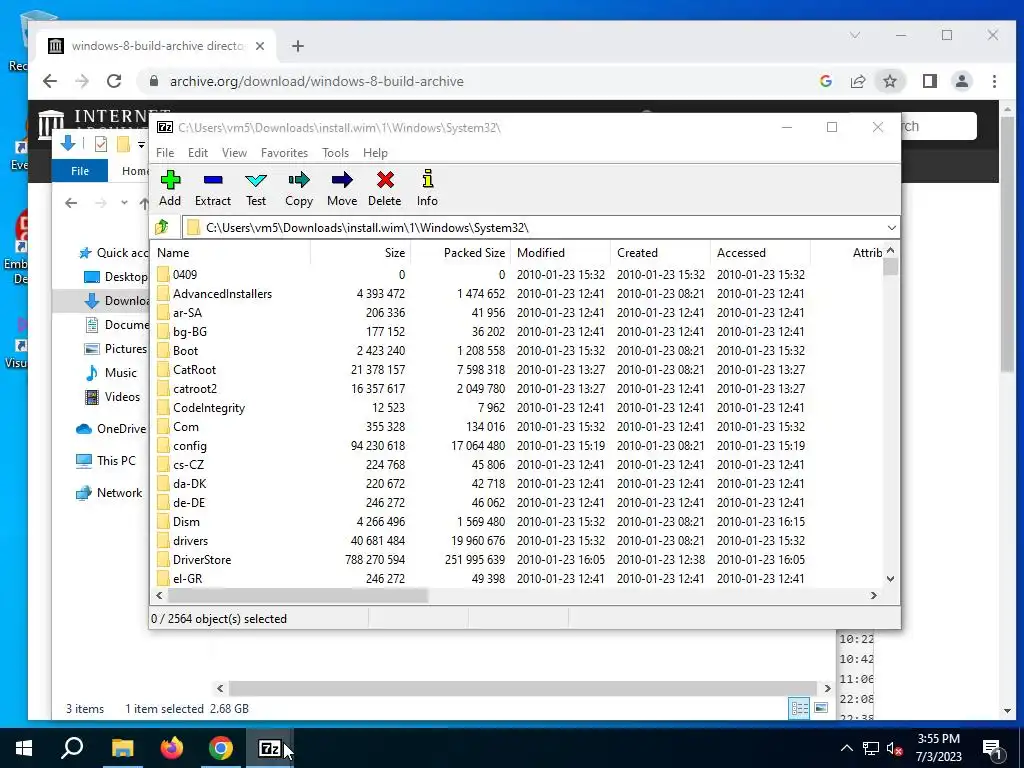Click the muted volume tray icon

[x=895, y=748]
